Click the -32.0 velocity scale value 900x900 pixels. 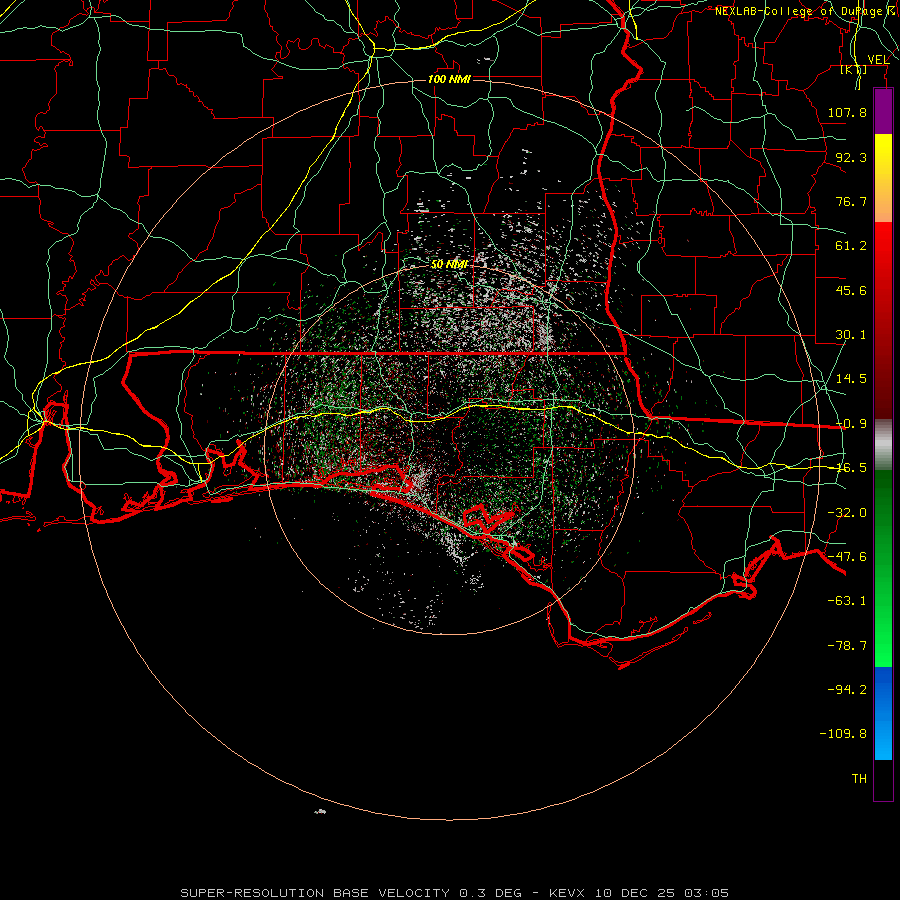[x=847, y=513]
